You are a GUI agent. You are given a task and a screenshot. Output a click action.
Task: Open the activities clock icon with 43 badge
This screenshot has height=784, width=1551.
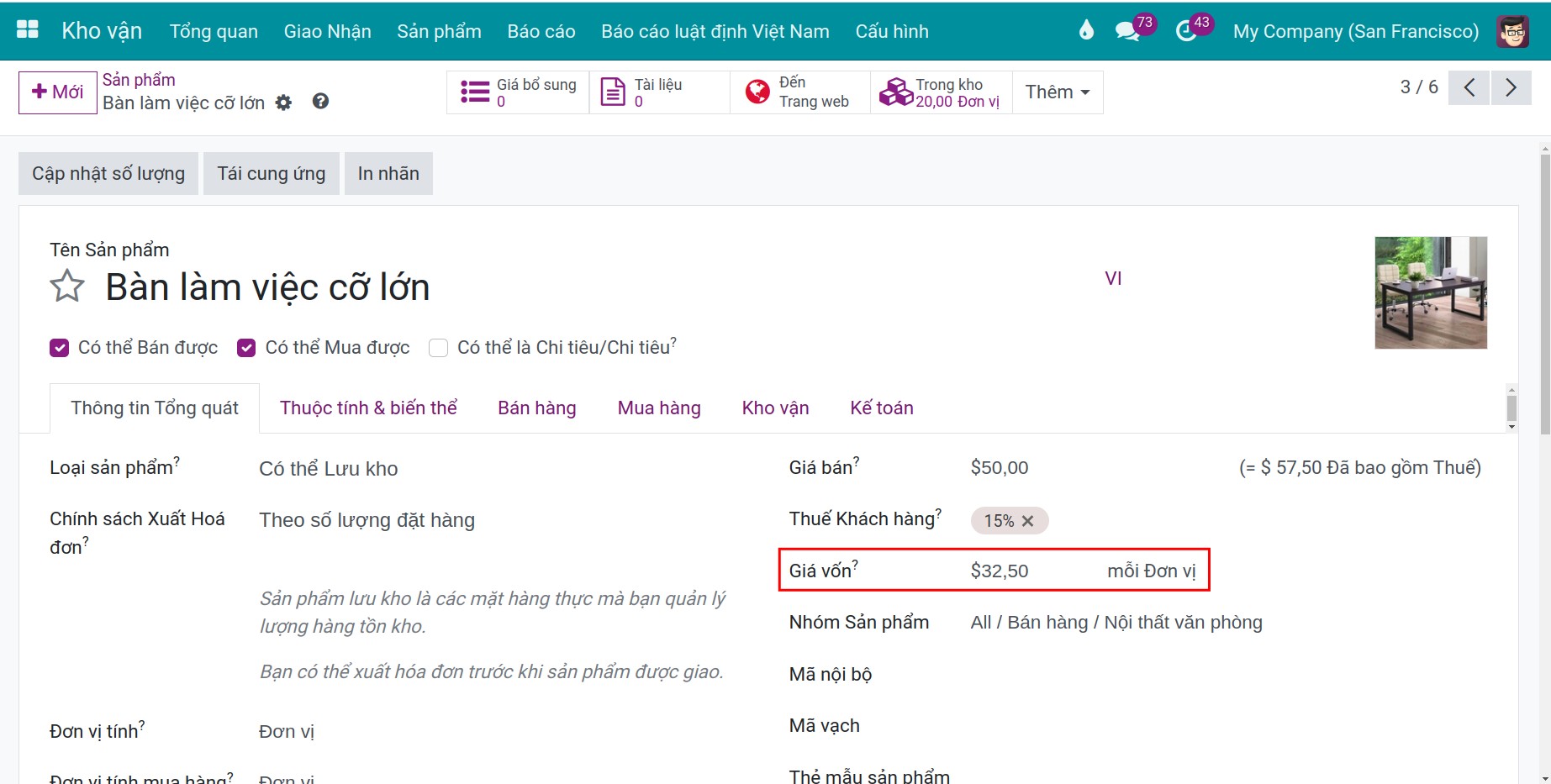[x=1185, y=32]
